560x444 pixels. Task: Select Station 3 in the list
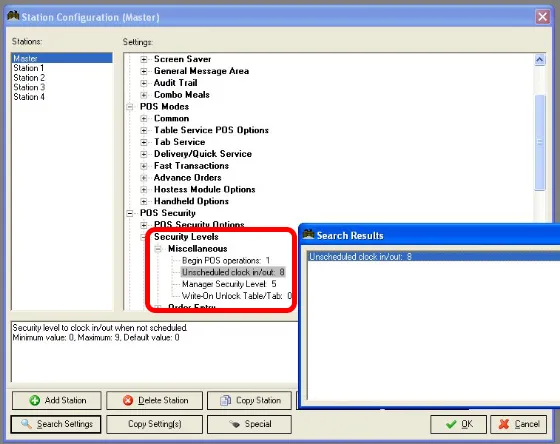pos(62,87)
